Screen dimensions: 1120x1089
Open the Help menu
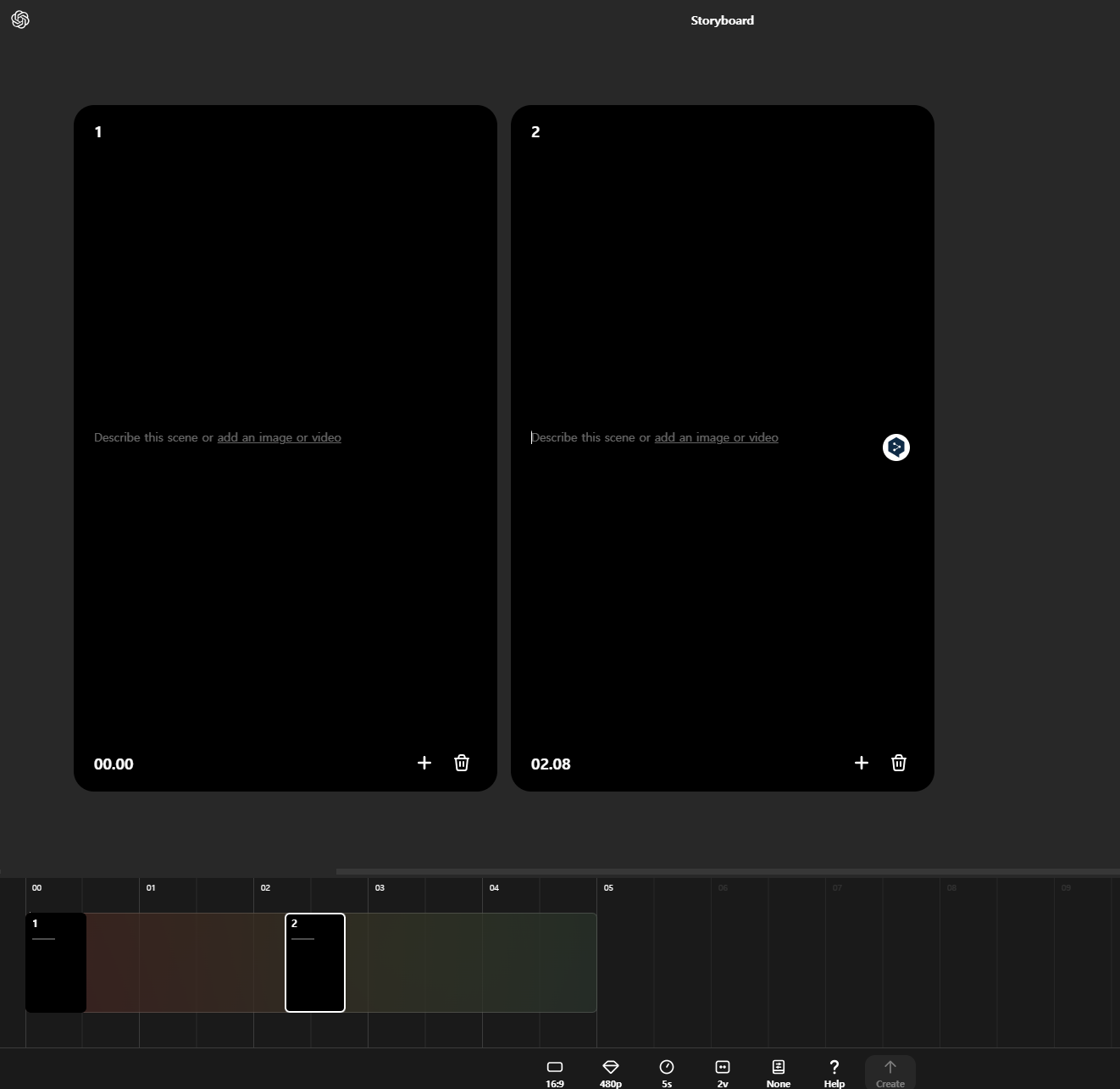[834, 1073]
